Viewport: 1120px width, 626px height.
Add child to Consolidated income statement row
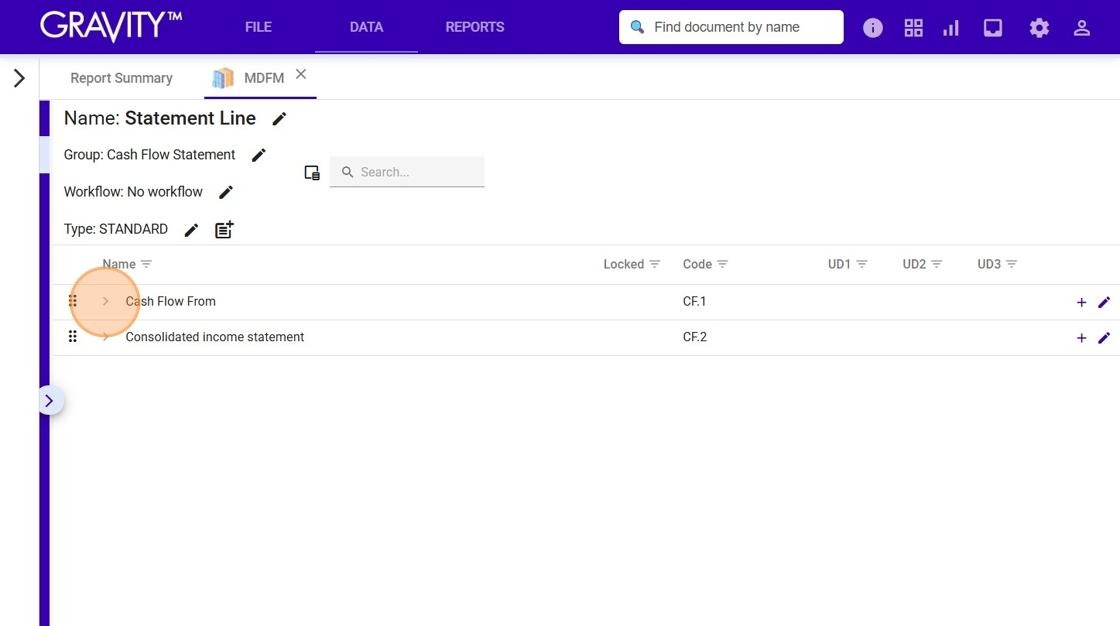click(x=1081, y=338)
